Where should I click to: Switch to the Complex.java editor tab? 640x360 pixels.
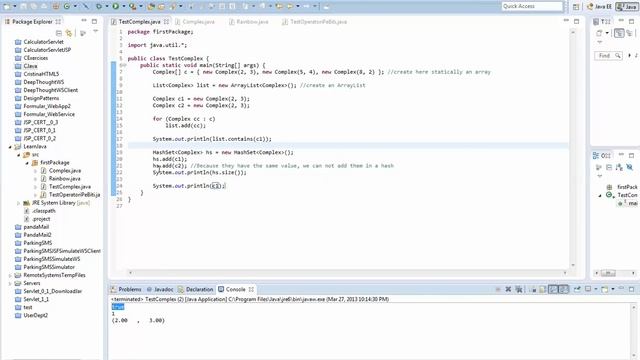coord(198,22)
